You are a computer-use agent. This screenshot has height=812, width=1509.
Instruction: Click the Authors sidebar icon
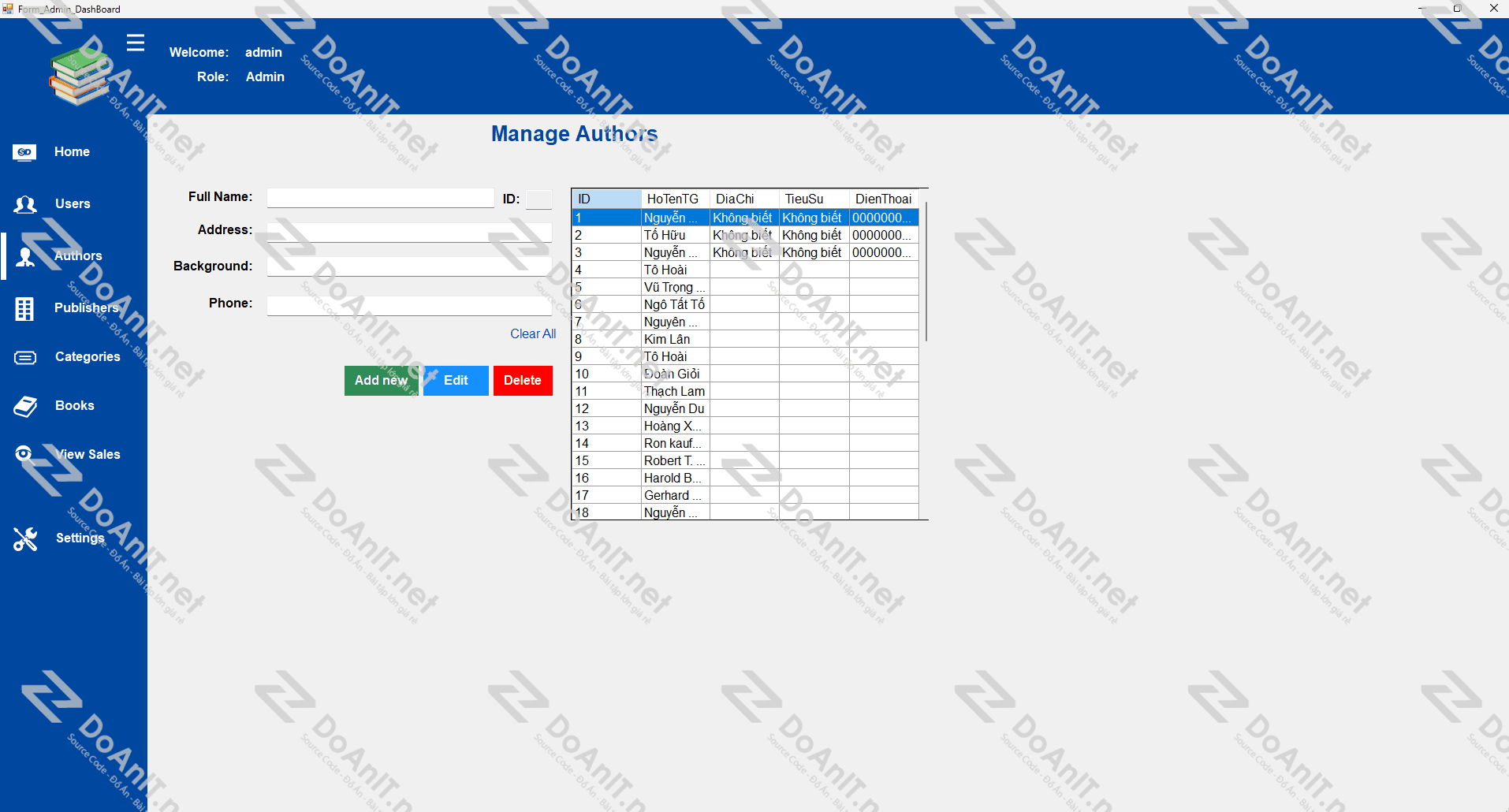(x=25, y=256)
